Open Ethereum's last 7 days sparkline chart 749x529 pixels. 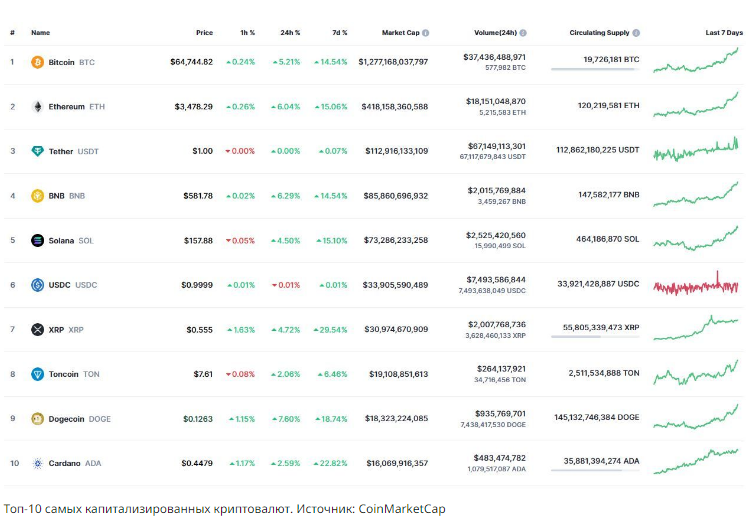[x=696, y=105]
